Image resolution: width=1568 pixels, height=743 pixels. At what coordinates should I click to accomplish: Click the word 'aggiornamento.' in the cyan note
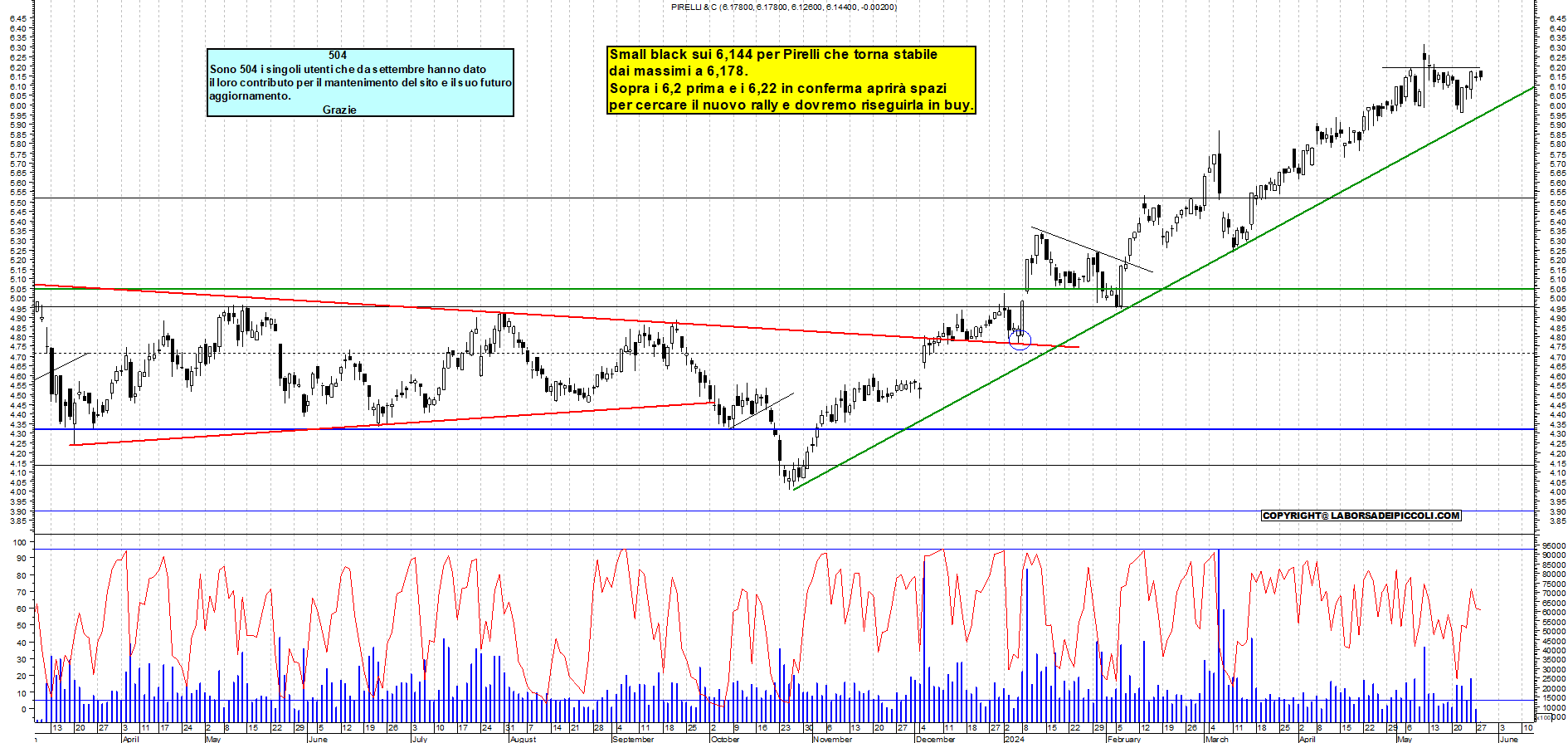250,96
